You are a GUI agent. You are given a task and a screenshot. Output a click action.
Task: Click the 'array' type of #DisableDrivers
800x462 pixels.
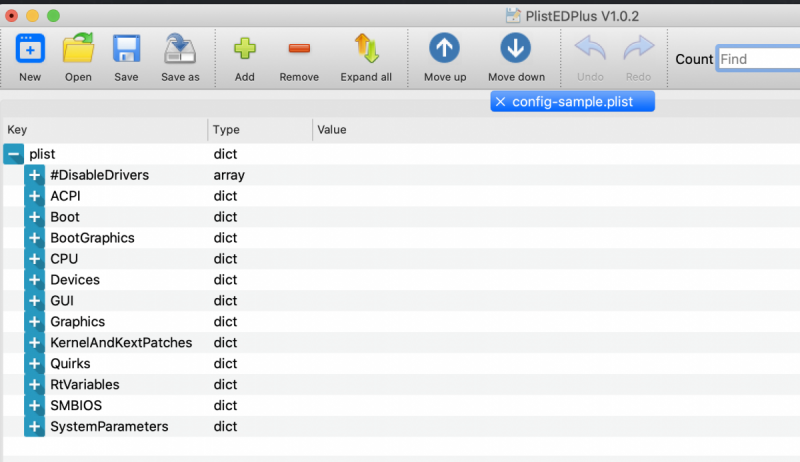229,175
